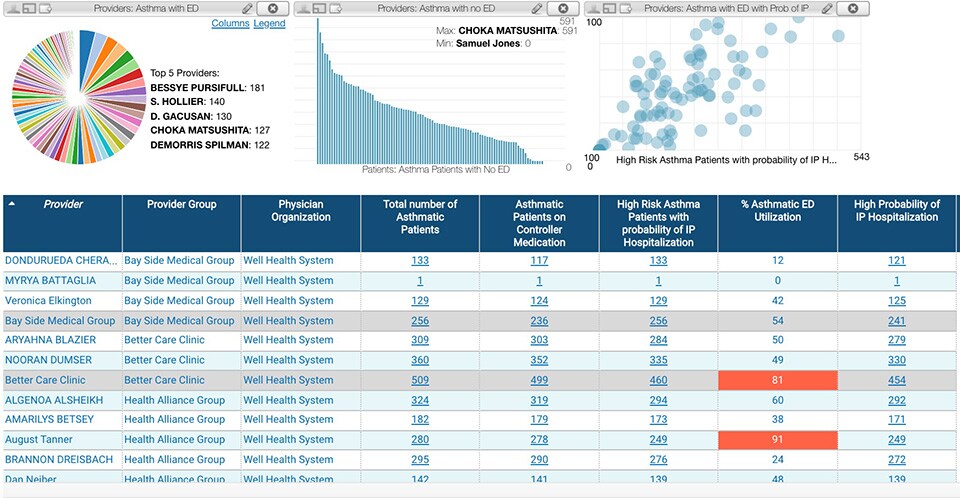Viewport: 960px width, 498px height.
Task: Click the tag icon on 'Asthma with ED' panel
Action: point(47,8)
